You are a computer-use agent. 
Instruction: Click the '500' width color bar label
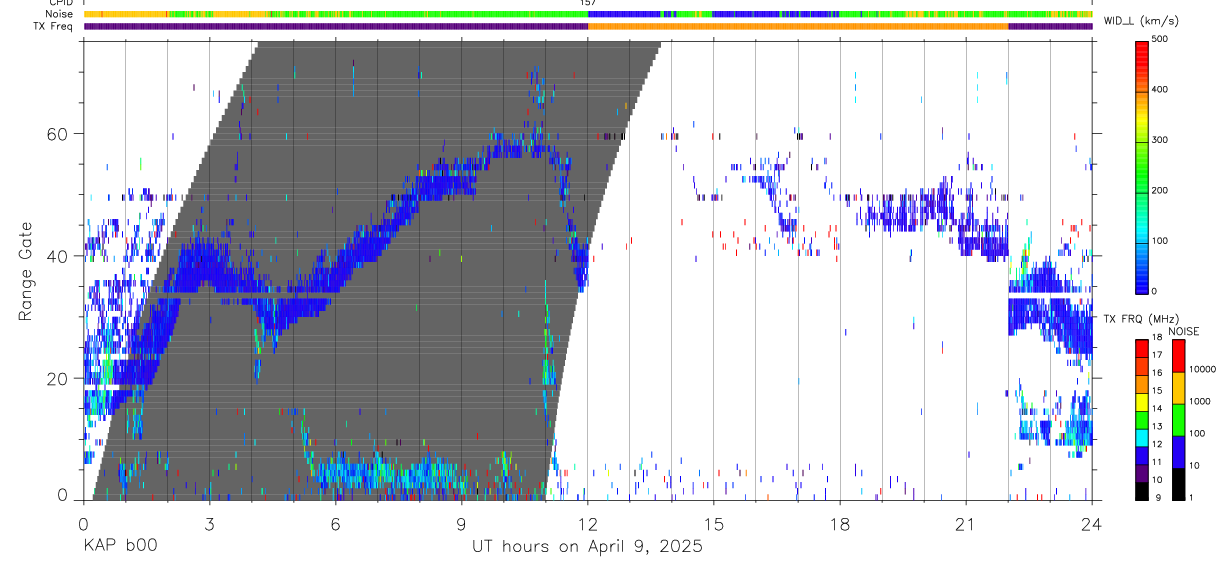click(1160, 39)
